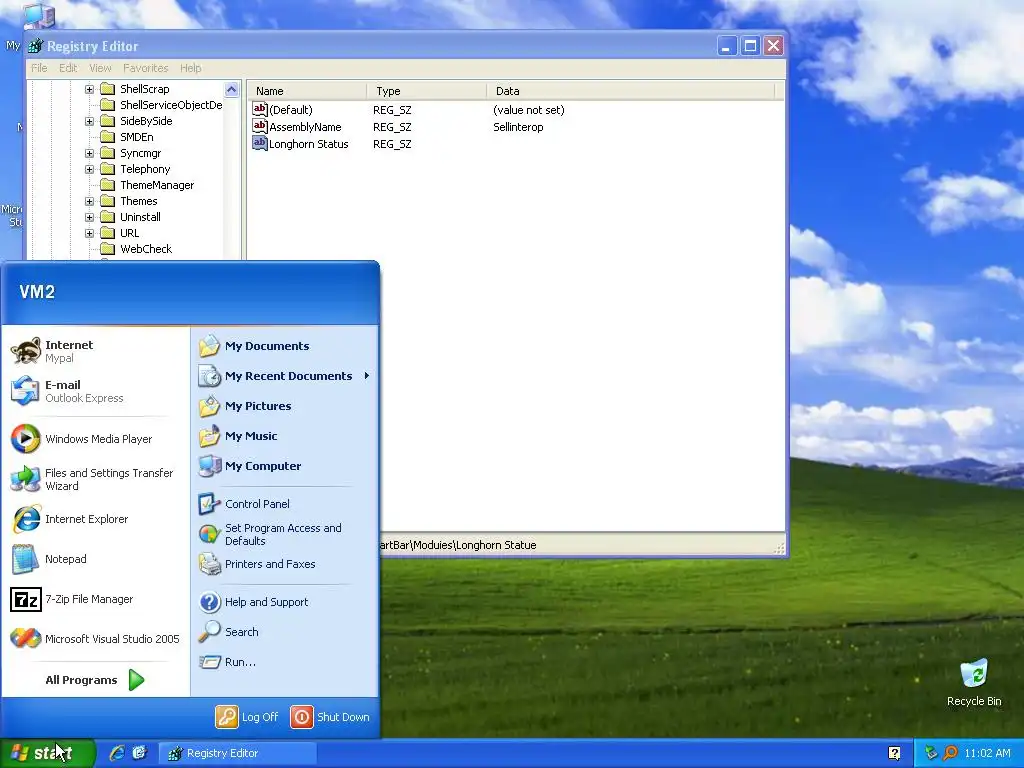Select the WebCheck registry key
1024x768 pixels.
tap(146, 249)
